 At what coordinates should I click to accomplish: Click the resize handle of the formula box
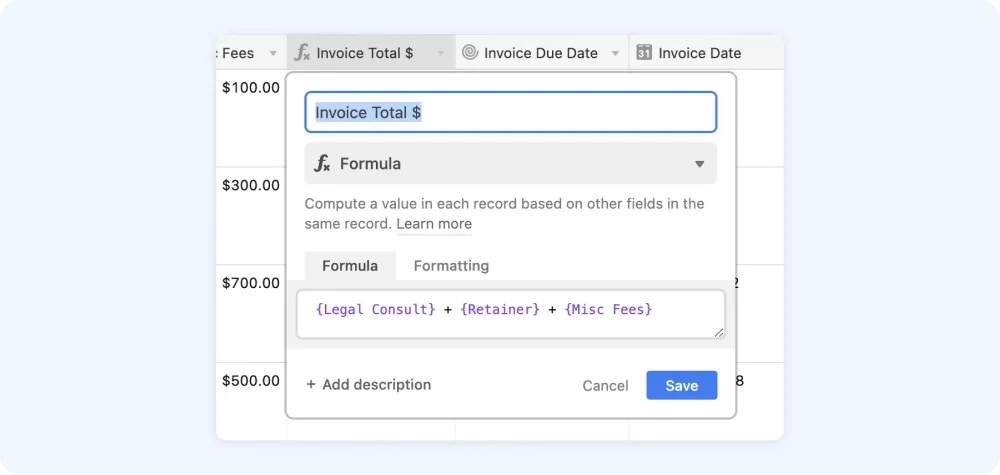(x=719, y=332)
